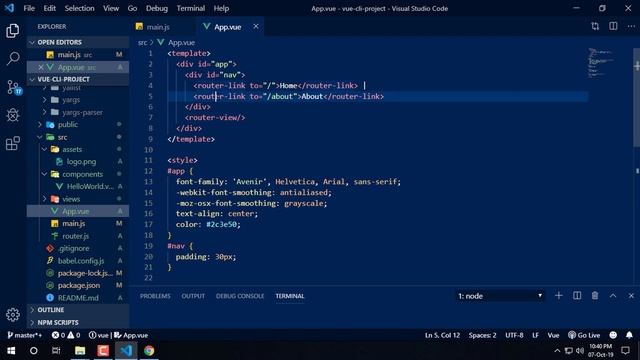
Task: Open editor More Actions ellipsis menu
Action: (x=631, y=27)
